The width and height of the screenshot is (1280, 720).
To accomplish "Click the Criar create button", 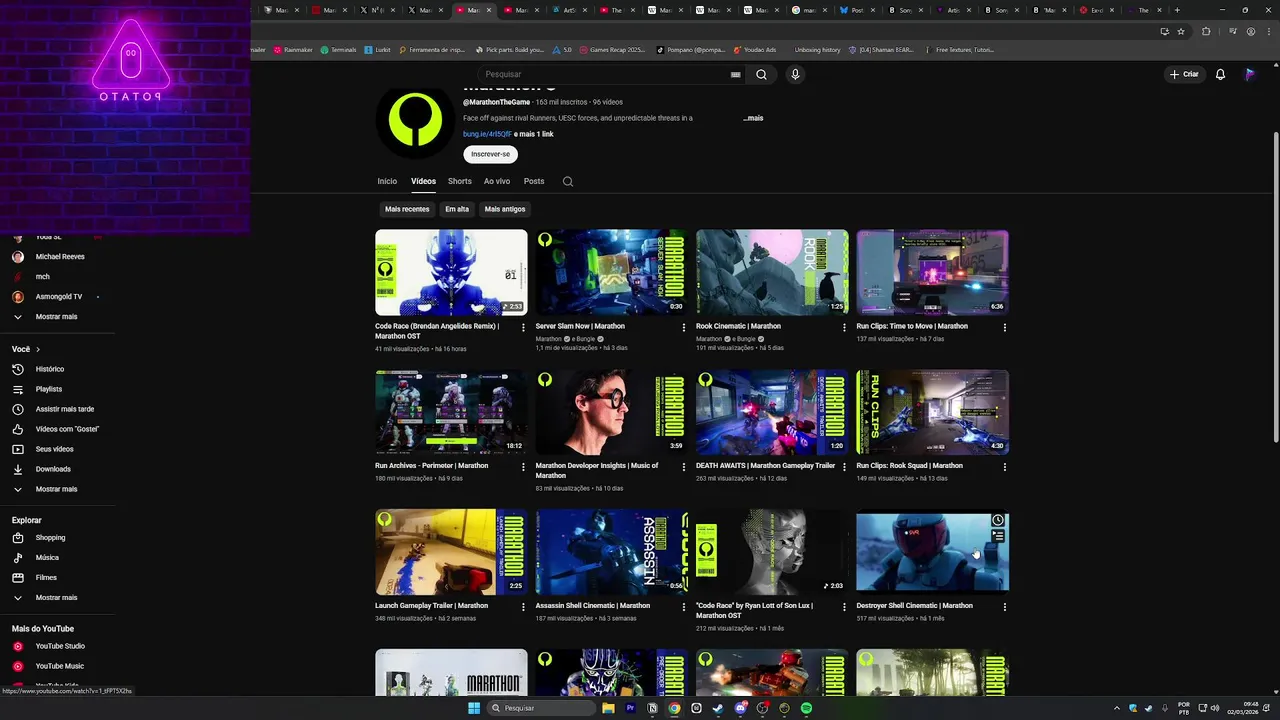I will [1183, 74].
